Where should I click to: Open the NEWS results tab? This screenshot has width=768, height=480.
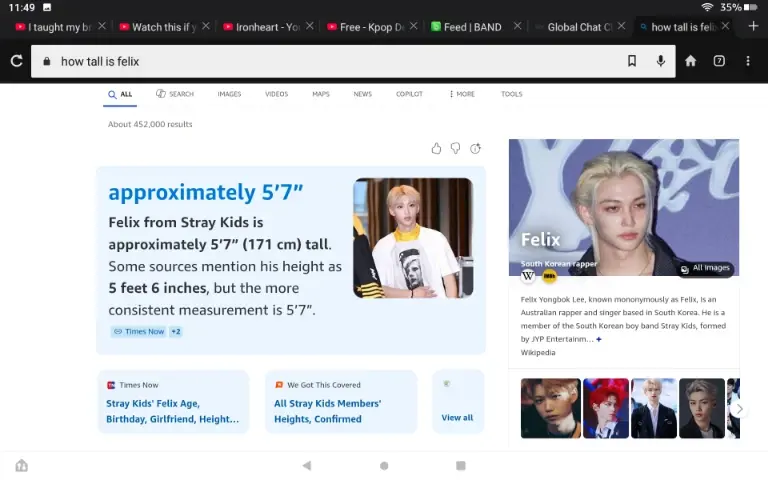click(x=362, y=94)
